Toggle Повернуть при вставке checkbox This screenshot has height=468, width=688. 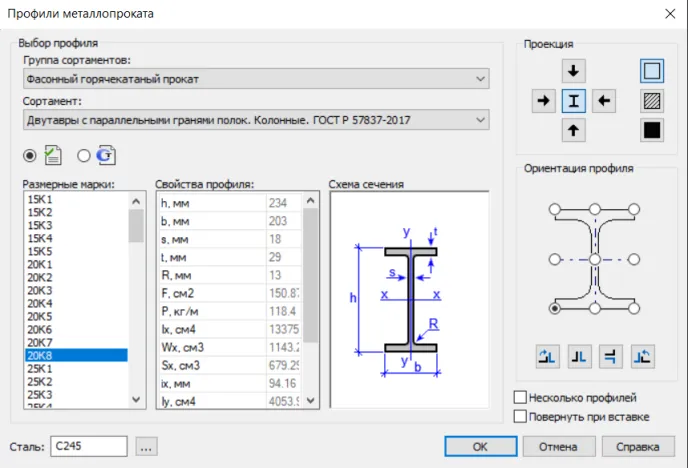(x=520, y=416)
